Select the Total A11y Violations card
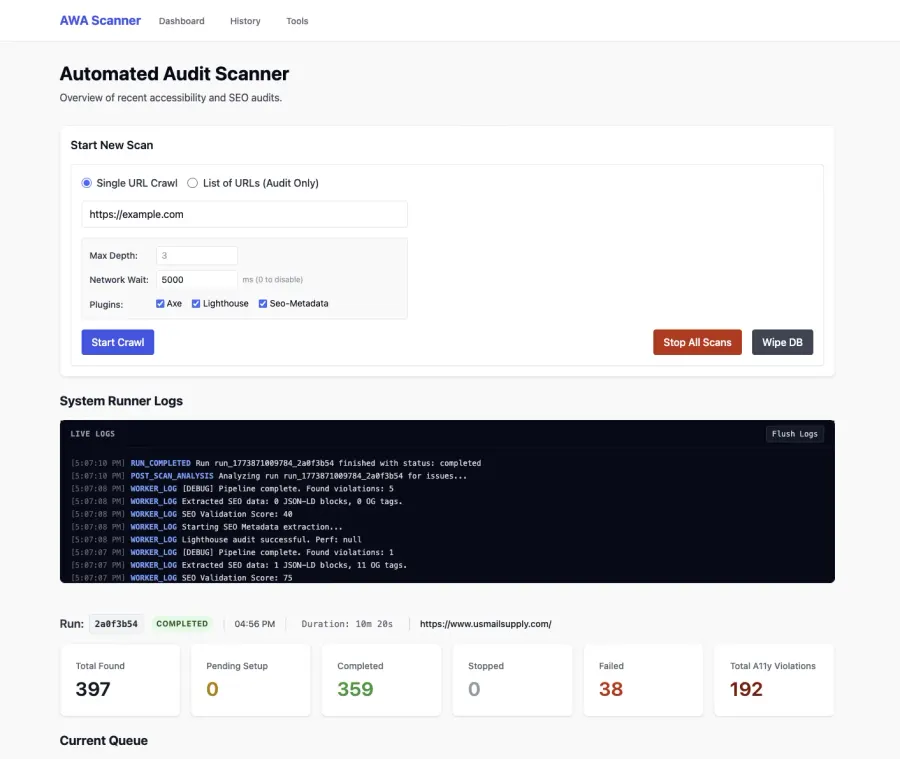 [x=774, y=680]
